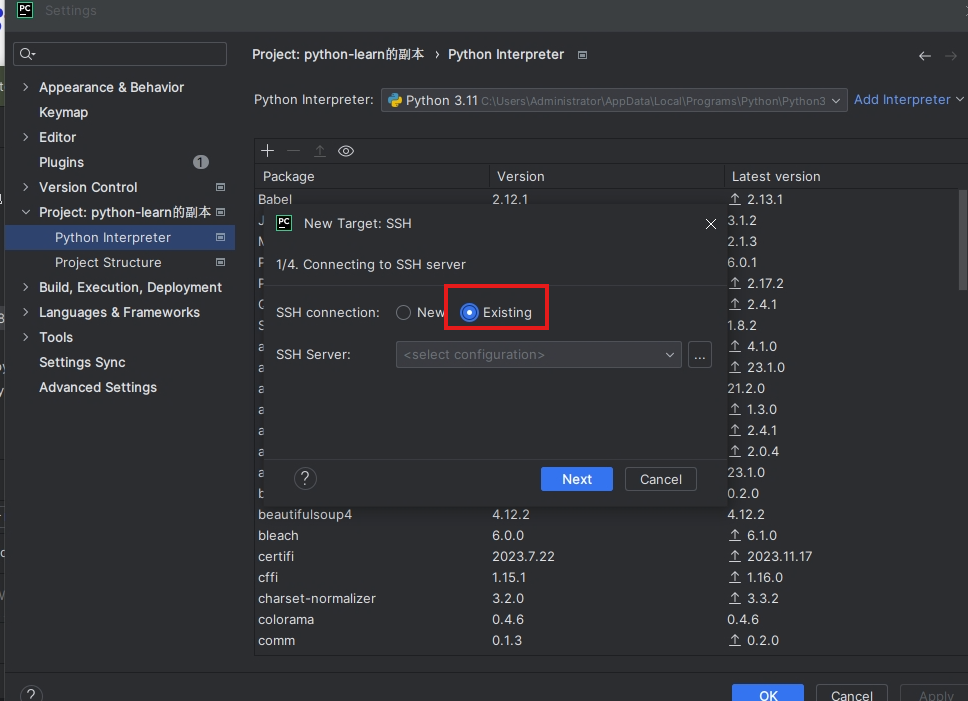Open the SSH Server configuration dropdown
Screen dimensions: 968x701
pos(538,354)
